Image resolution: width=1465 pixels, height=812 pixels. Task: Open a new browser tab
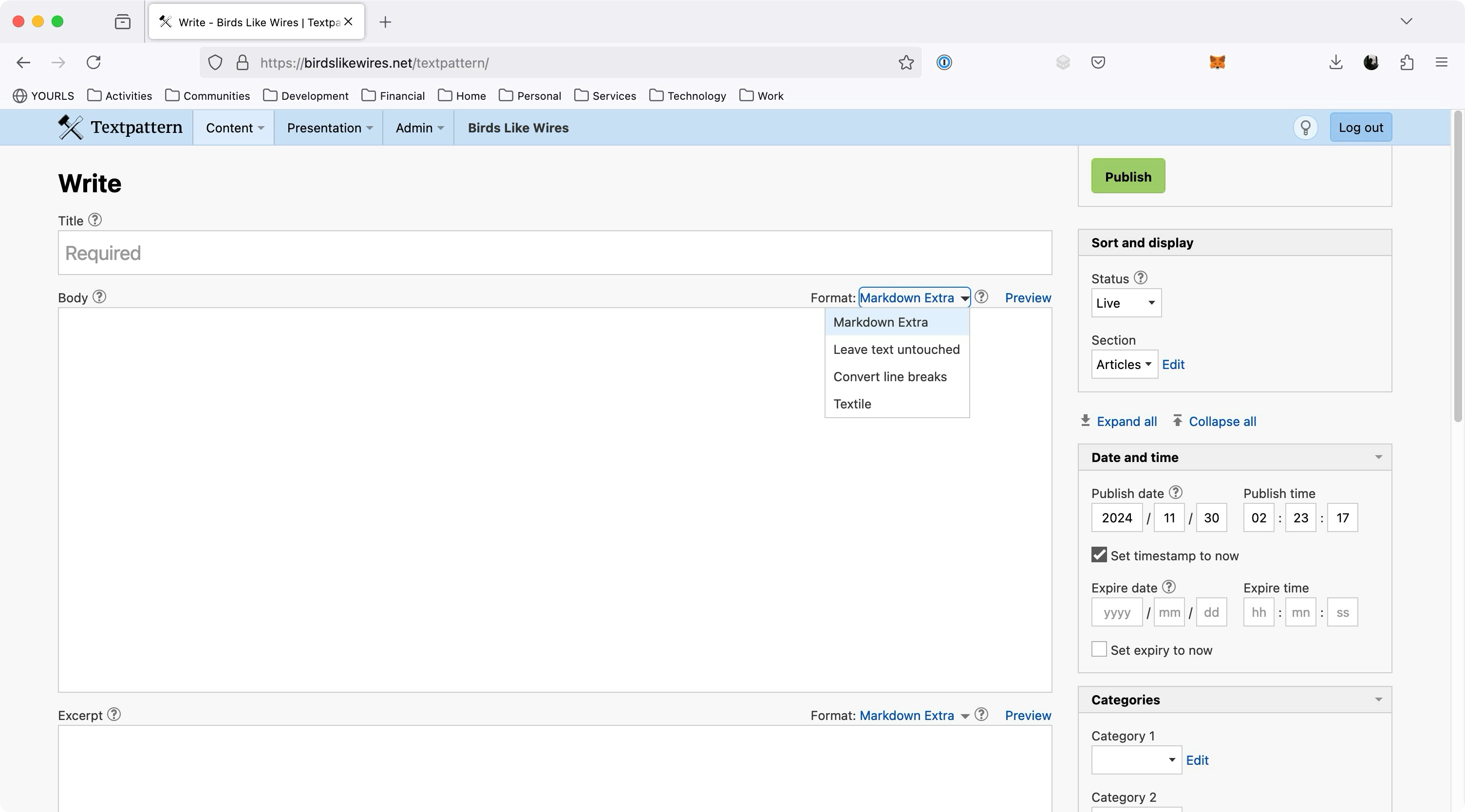385,22
